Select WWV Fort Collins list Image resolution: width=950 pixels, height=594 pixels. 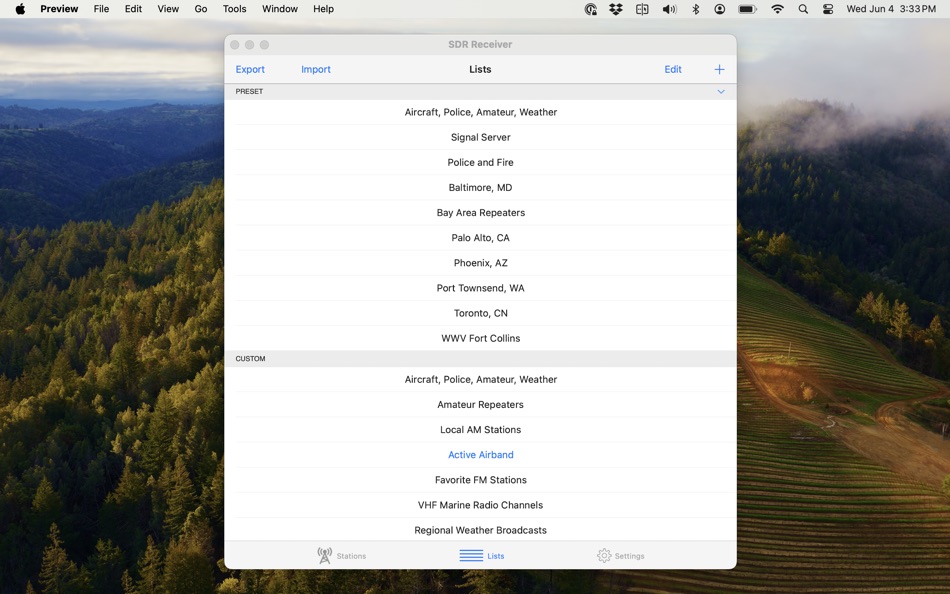coord(480,338)
